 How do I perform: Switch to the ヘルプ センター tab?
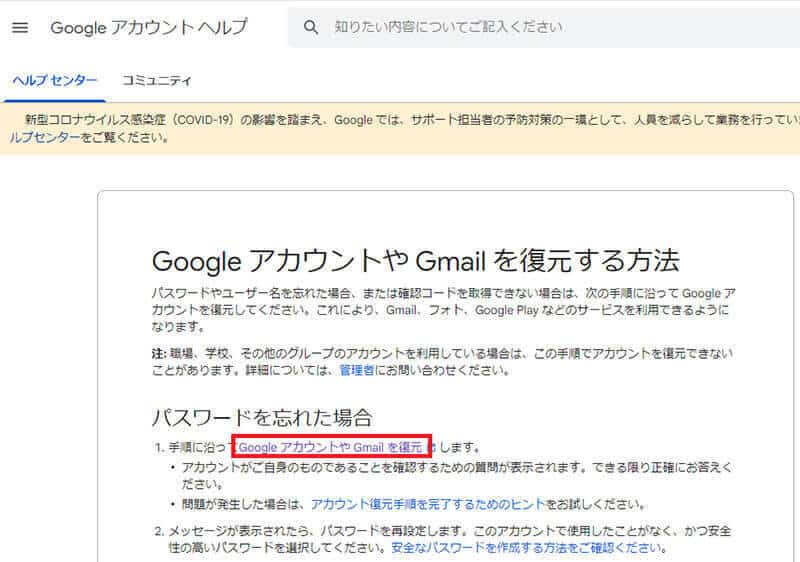tap(55, 80)
